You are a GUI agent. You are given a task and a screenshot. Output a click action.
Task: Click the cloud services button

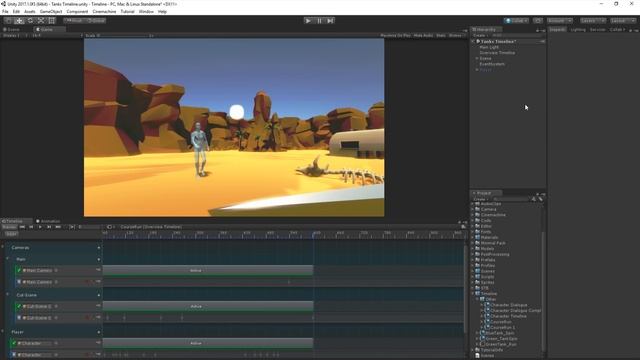coord(538,20)
